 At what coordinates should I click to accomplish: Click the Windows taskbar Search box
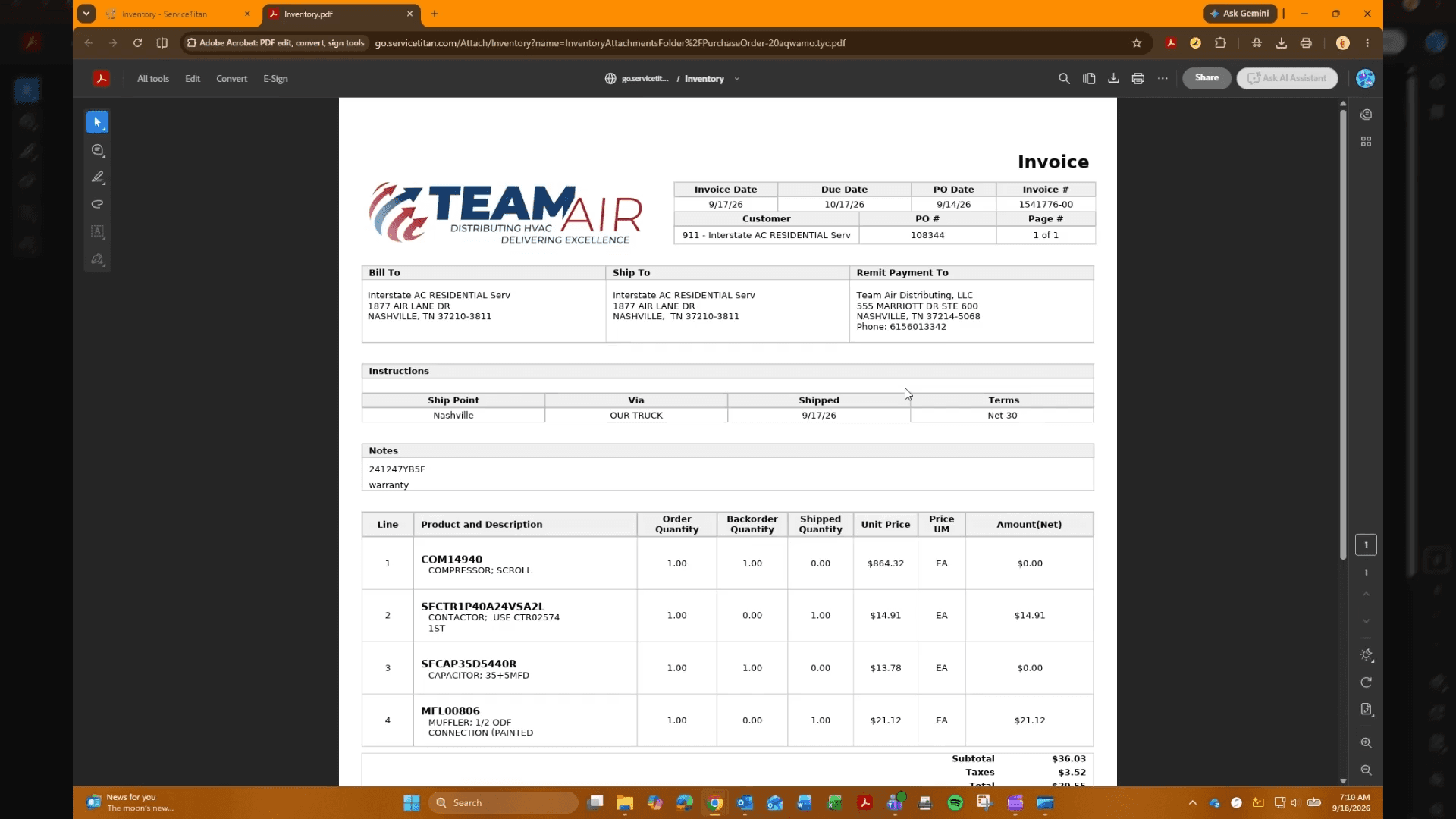(x=504, y=802)
